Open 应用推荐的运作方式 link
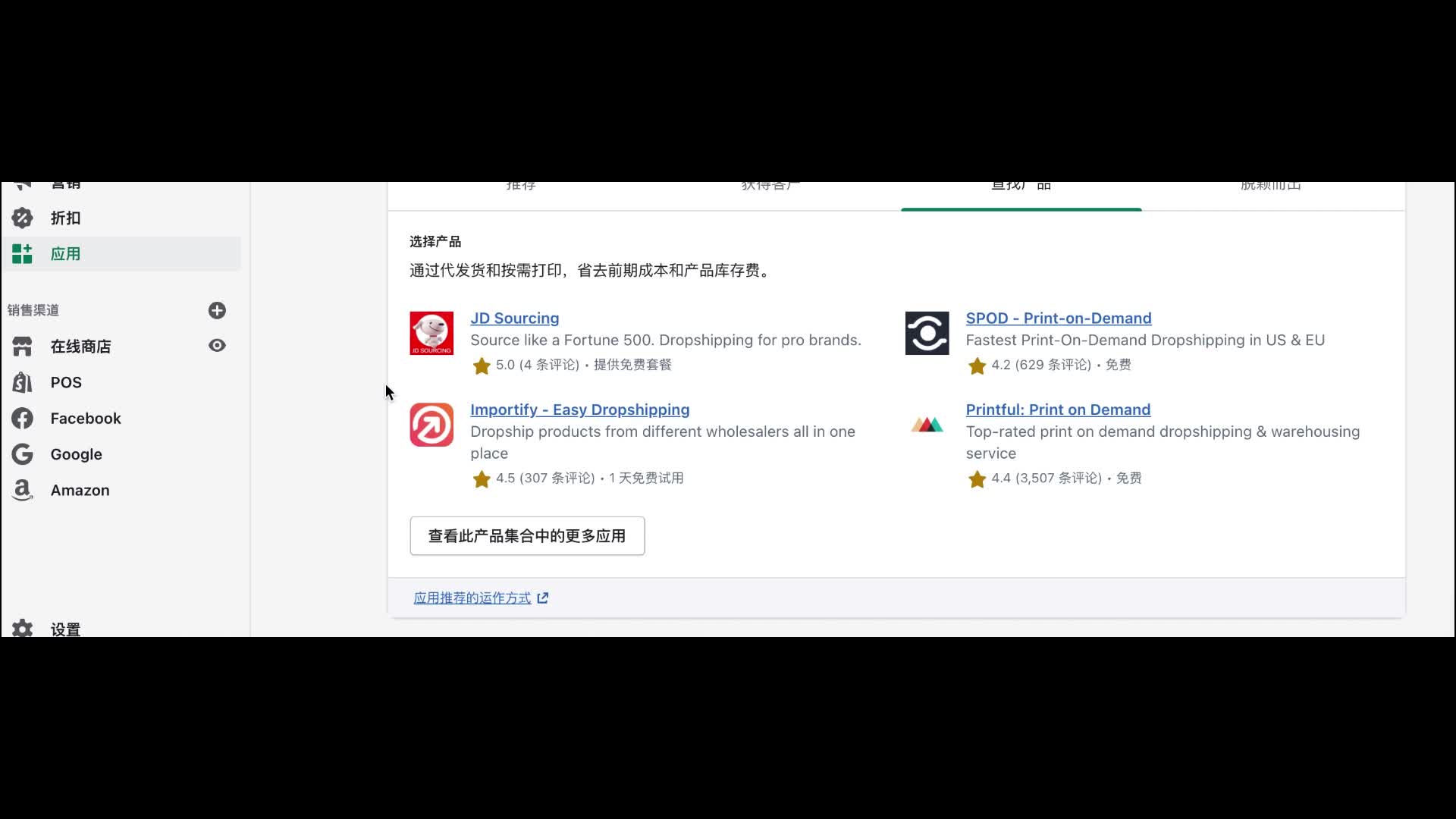1456x819 pixels. [x=472, y=598]
